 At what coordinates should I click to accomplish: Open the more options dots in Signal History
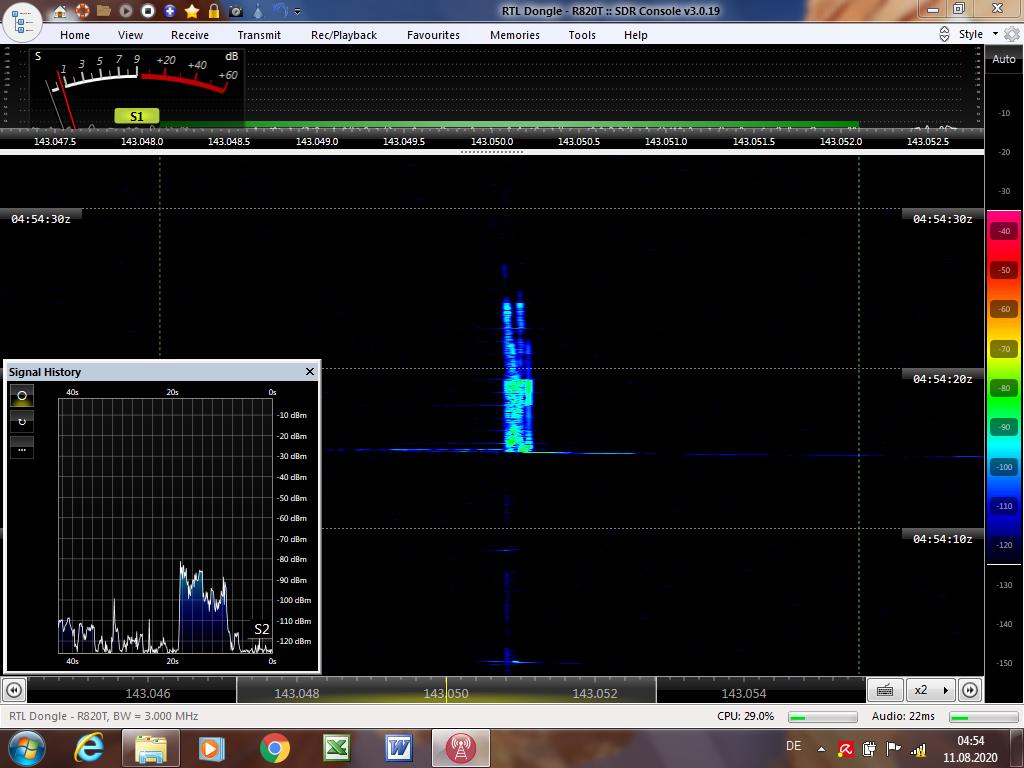(22, 449)
